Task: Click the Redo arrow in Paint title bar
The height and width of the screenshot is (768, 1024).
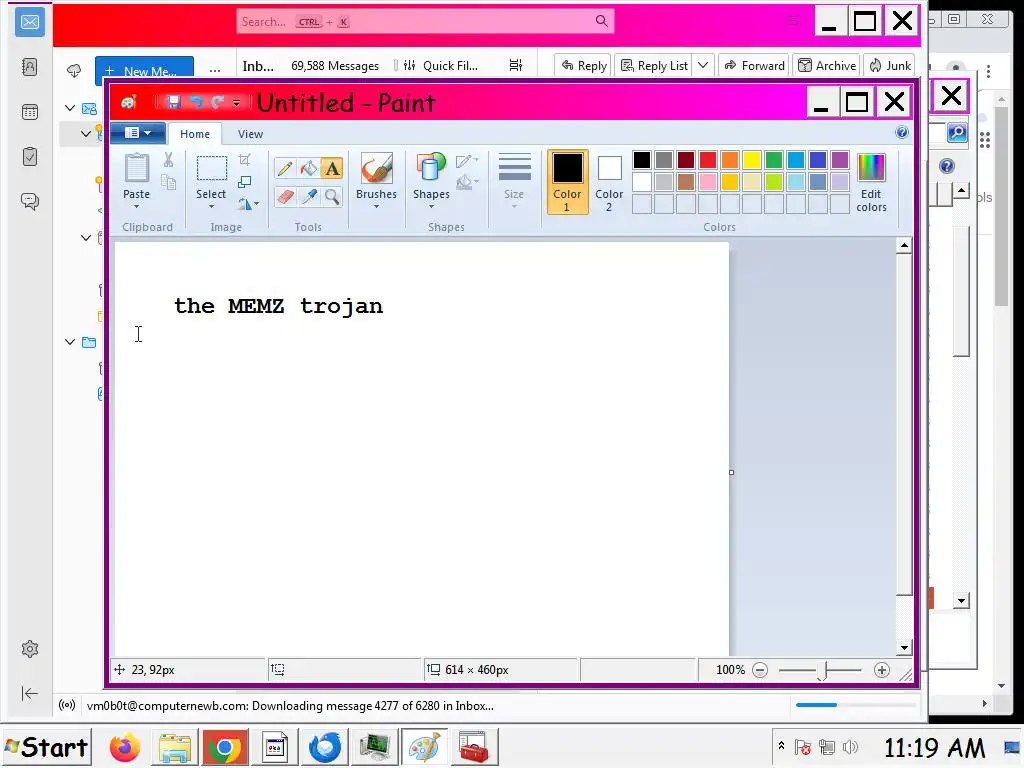Action: coord(217,102)
